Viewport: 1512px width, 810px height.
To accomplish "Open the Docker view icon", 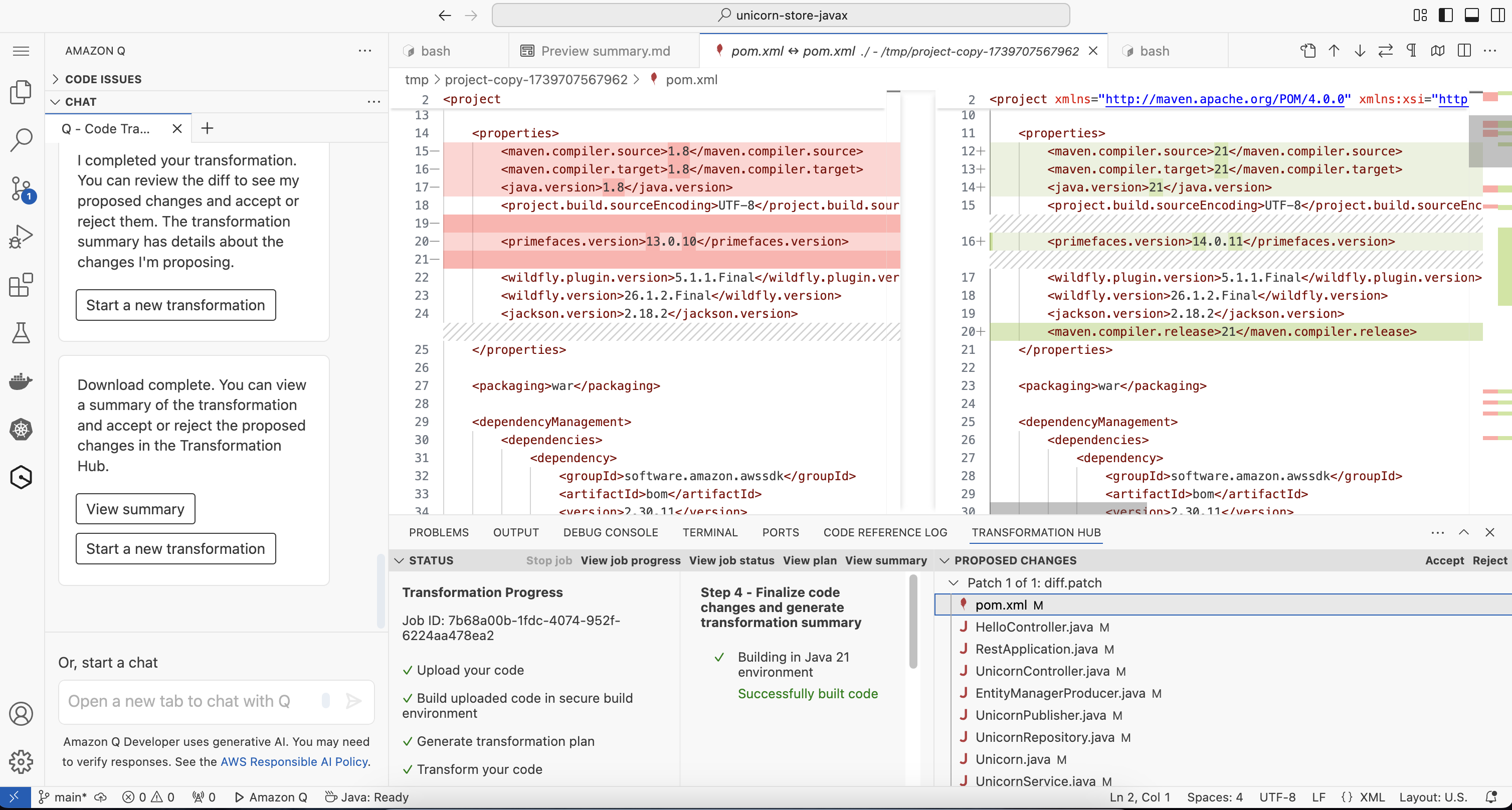I will (21, 381).
